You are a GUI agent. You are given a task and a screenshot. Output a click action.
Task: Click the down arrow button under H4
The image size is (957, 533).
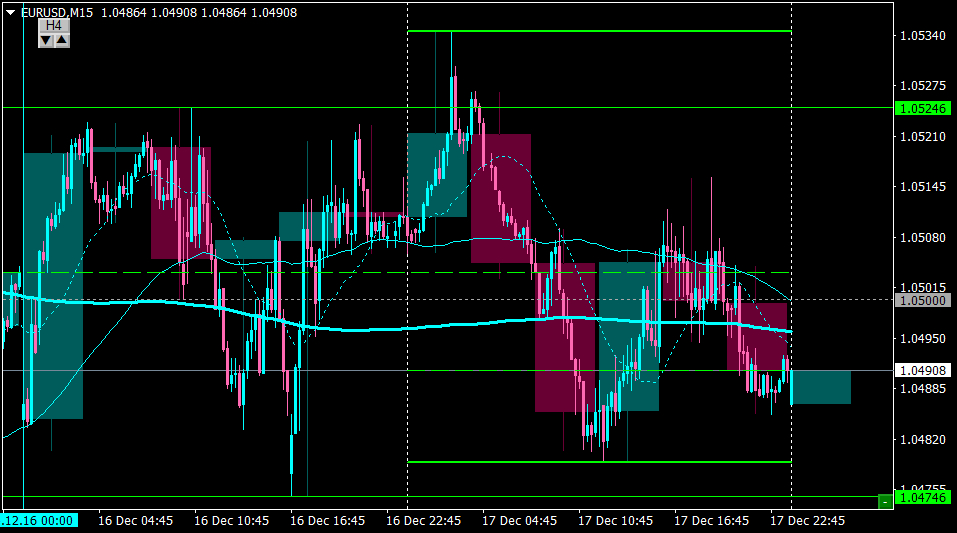tap(46, 40)
